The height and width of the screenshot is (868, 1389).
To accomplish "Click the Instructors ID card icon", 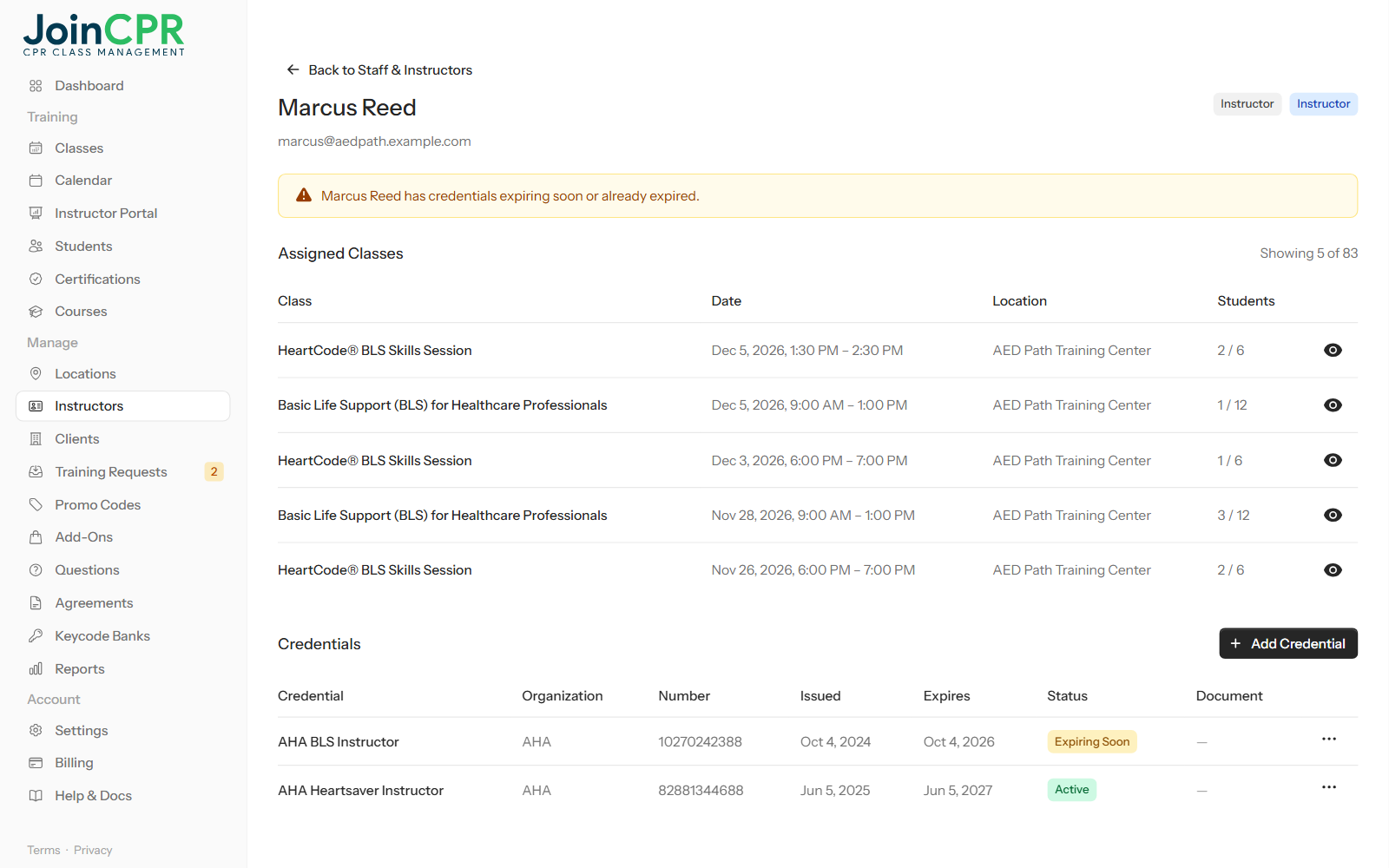I will click(x=36, y=406).
